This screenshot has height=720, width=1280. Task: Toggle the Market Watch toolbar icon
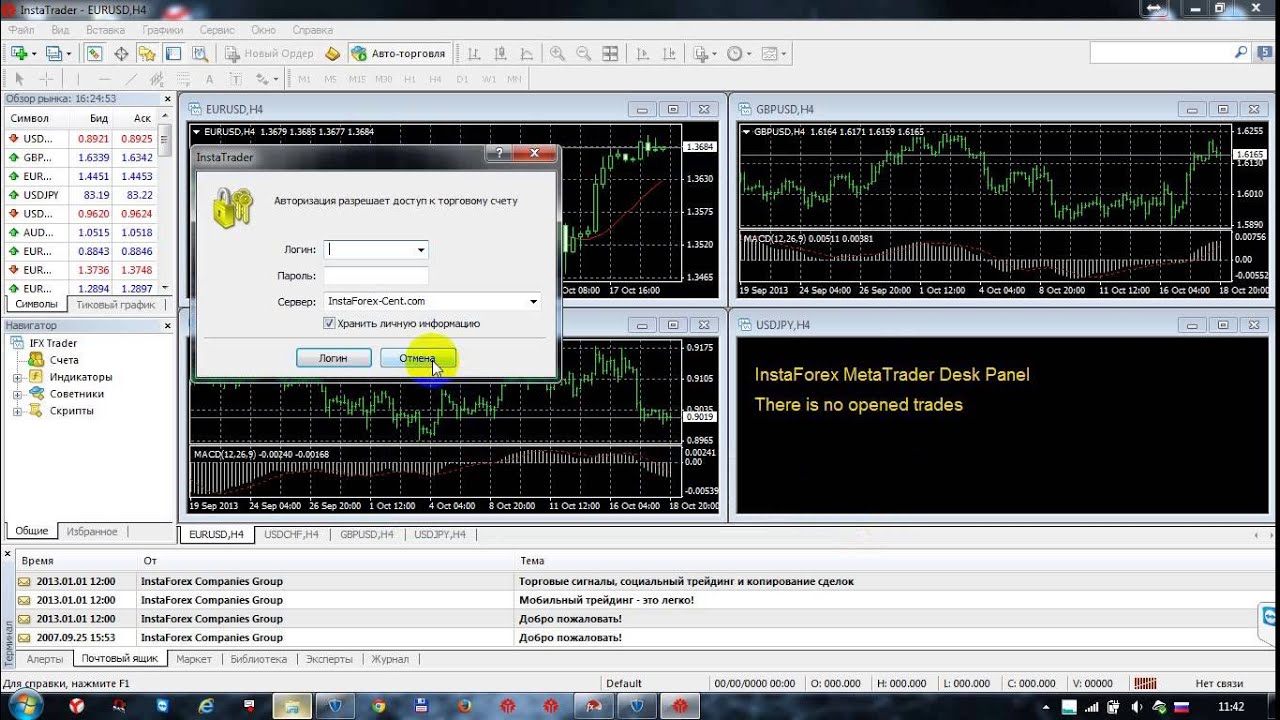pos(95,53)
